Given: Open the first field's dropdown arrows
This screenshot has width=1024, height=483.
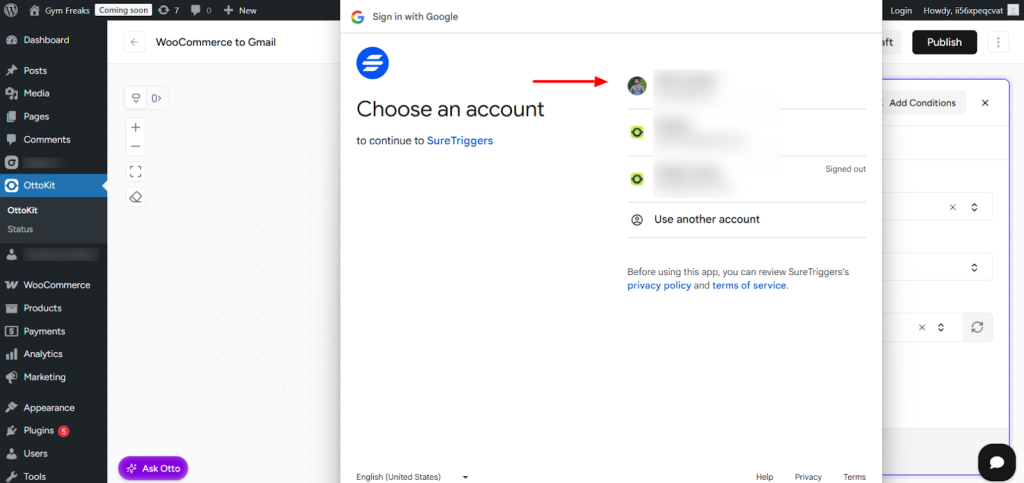Looking at the screenshot, I should pos(974,207).
